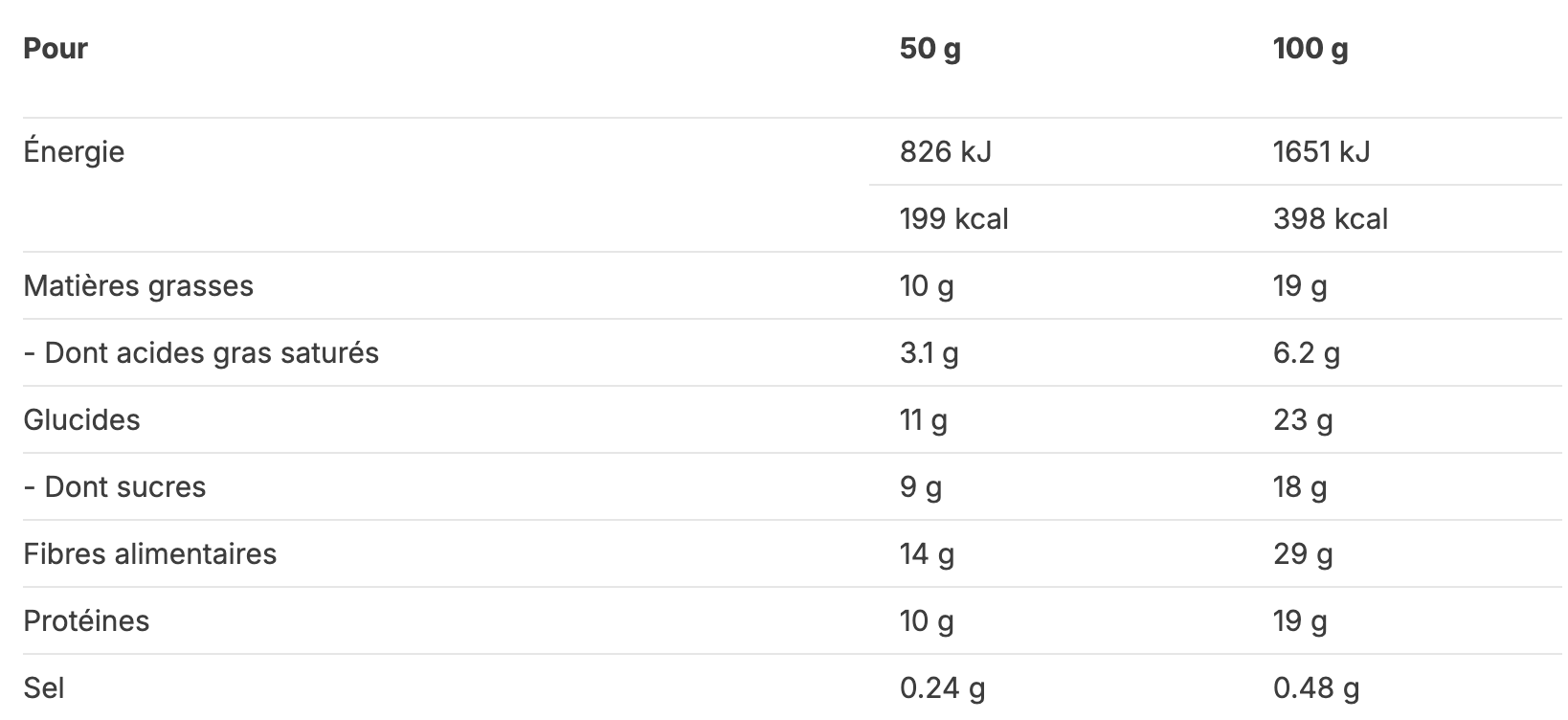Click the "Protéines" row label
Viewport: 1568px width, 720px height.
click(x=86, y=621)
